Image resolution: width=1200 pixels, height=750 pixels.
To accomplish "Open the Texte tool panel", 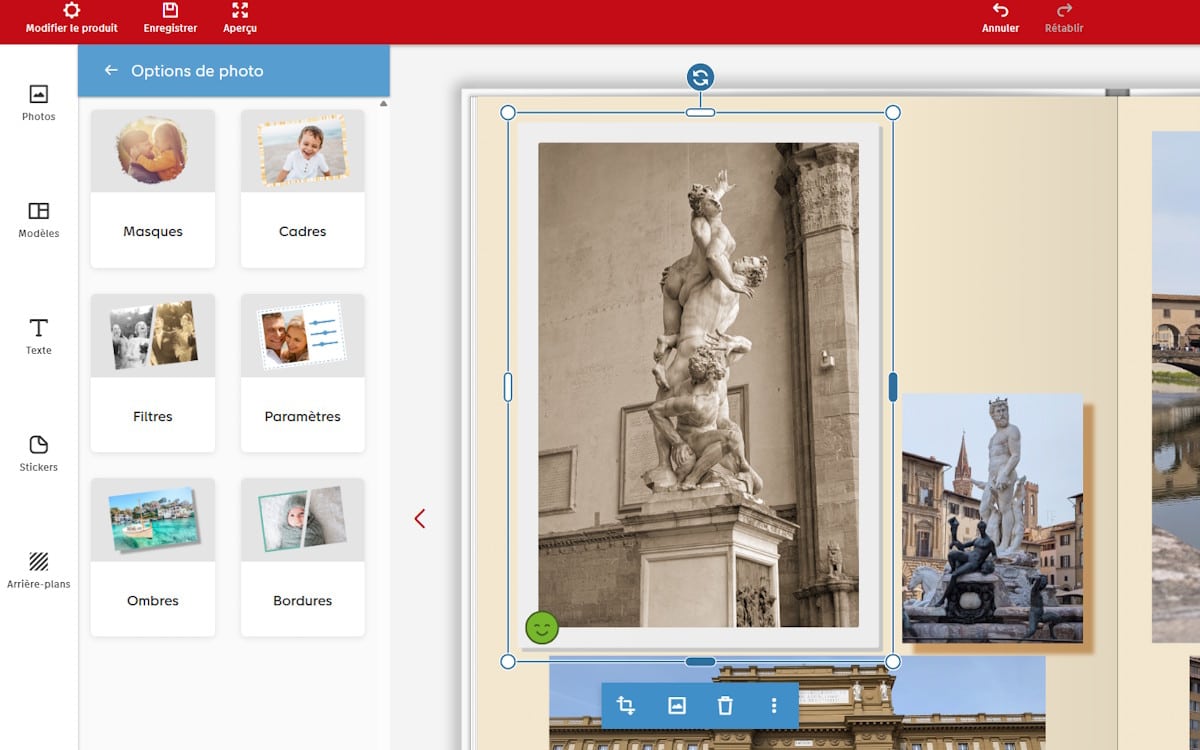I will (39, 337).
